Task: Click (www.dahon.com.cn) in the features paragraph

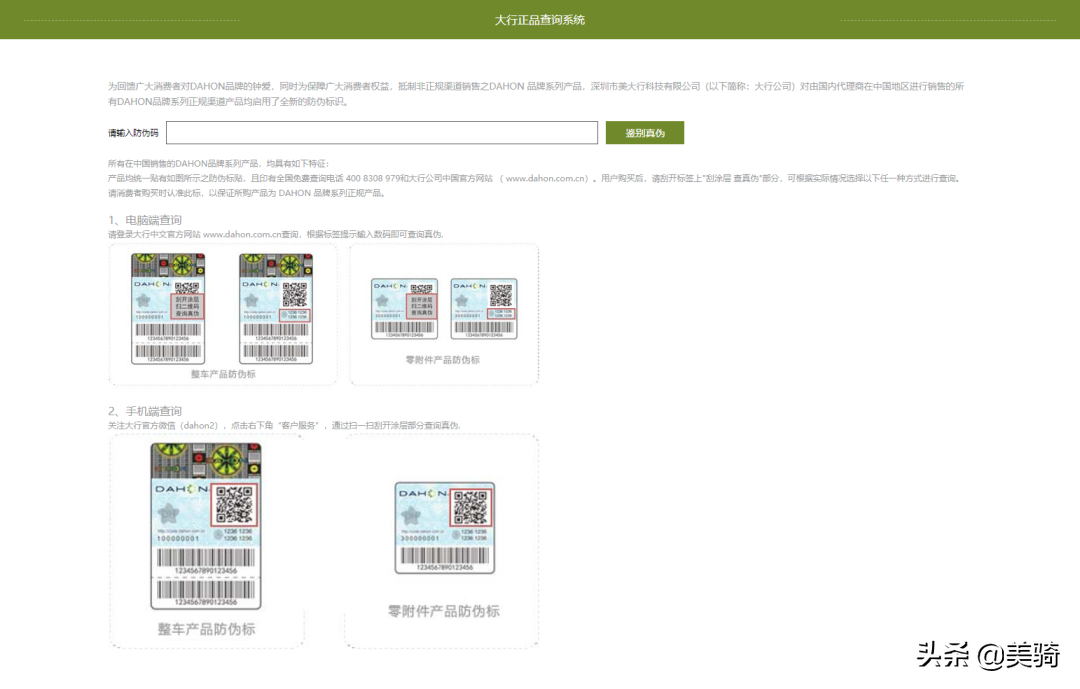Action: 546,178
